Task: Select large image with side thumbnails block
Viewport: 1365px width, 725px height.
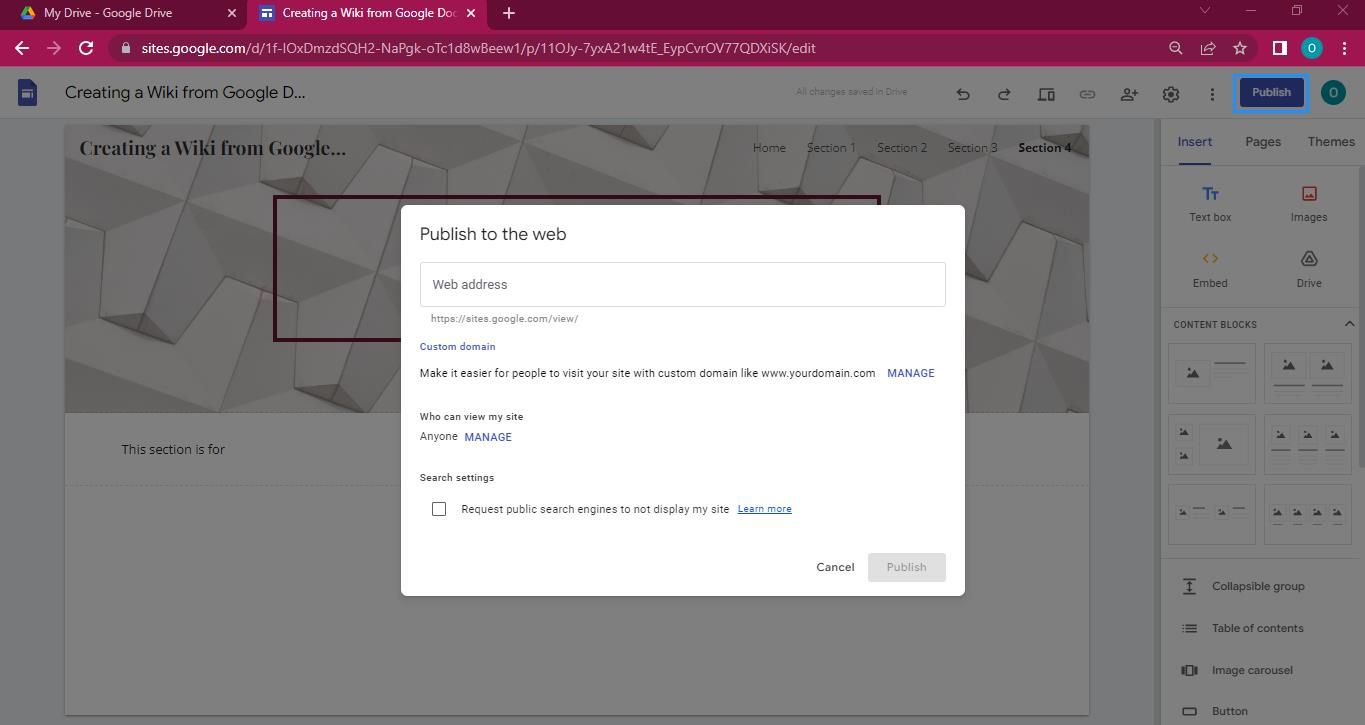Action: pyautogui.click(x=1212, y=444)
